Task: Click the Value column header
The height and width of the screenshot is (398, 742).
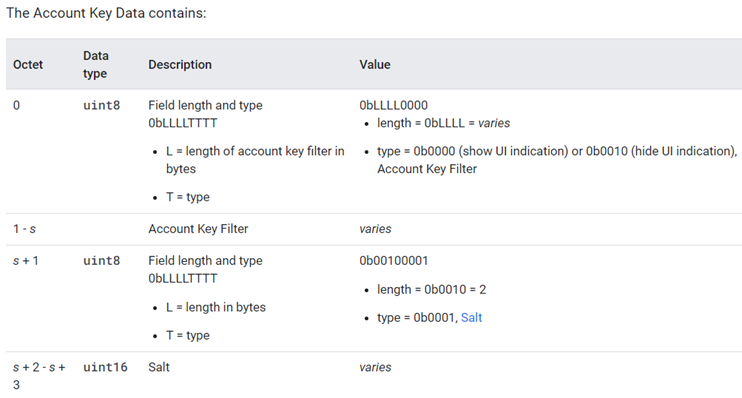Action: click(375, 64)
